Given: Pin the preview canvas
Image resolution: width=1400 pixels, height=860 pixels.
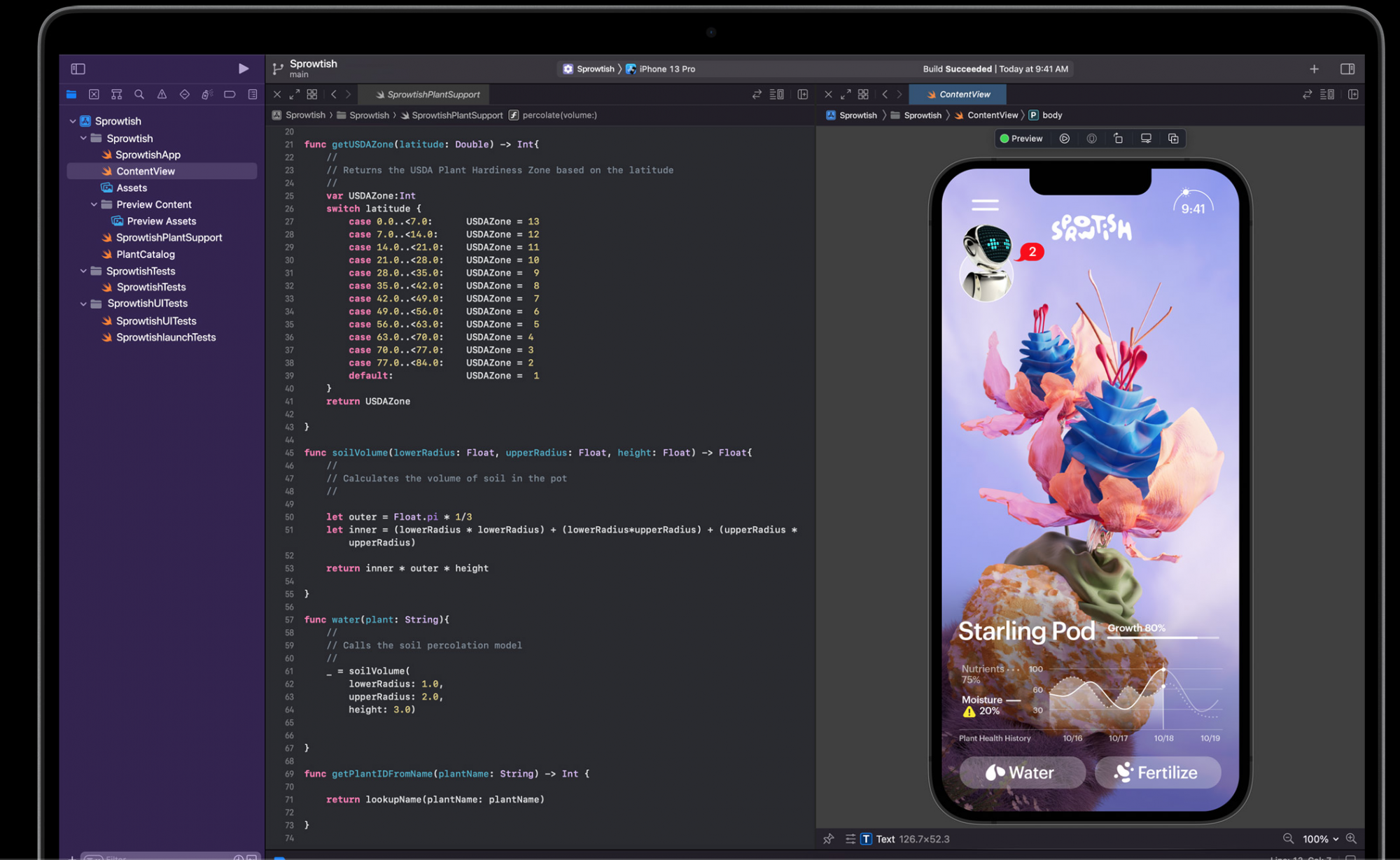Looking at the screenshot, I should (829, 838).
